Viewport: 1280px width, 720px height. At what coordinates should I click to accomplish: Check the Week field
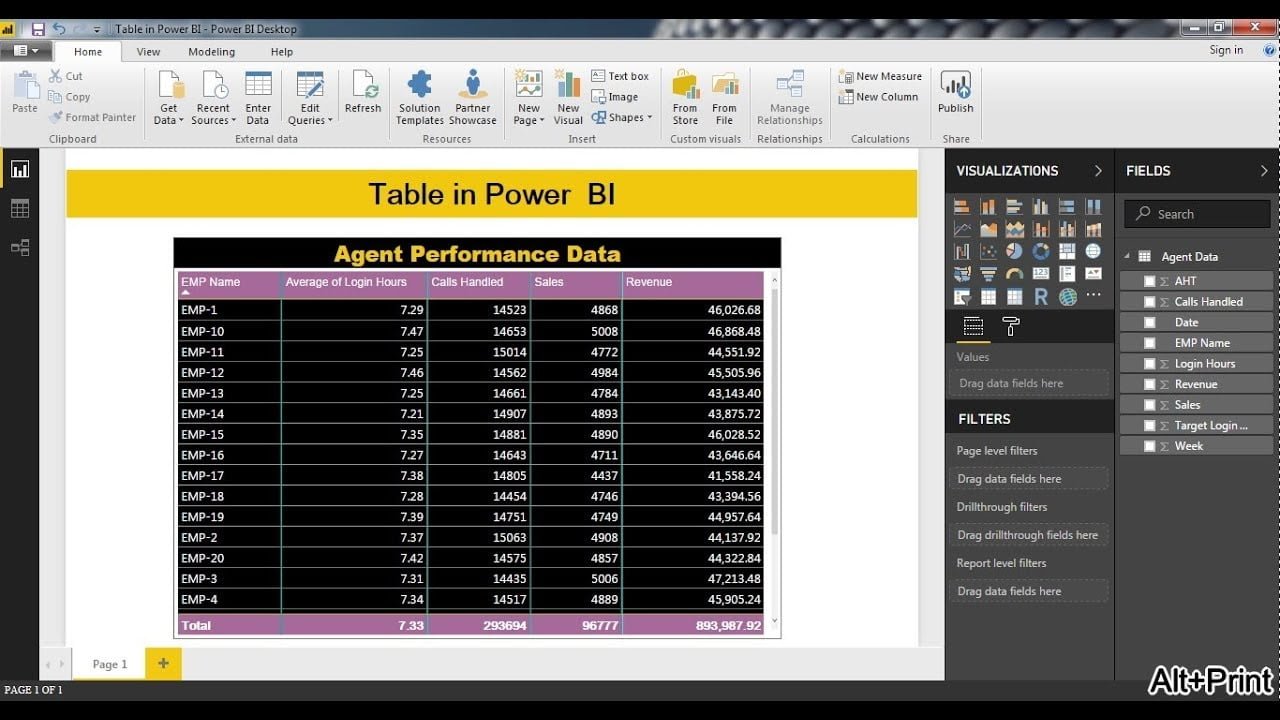pyautogui.click(x=1150, y=446)
